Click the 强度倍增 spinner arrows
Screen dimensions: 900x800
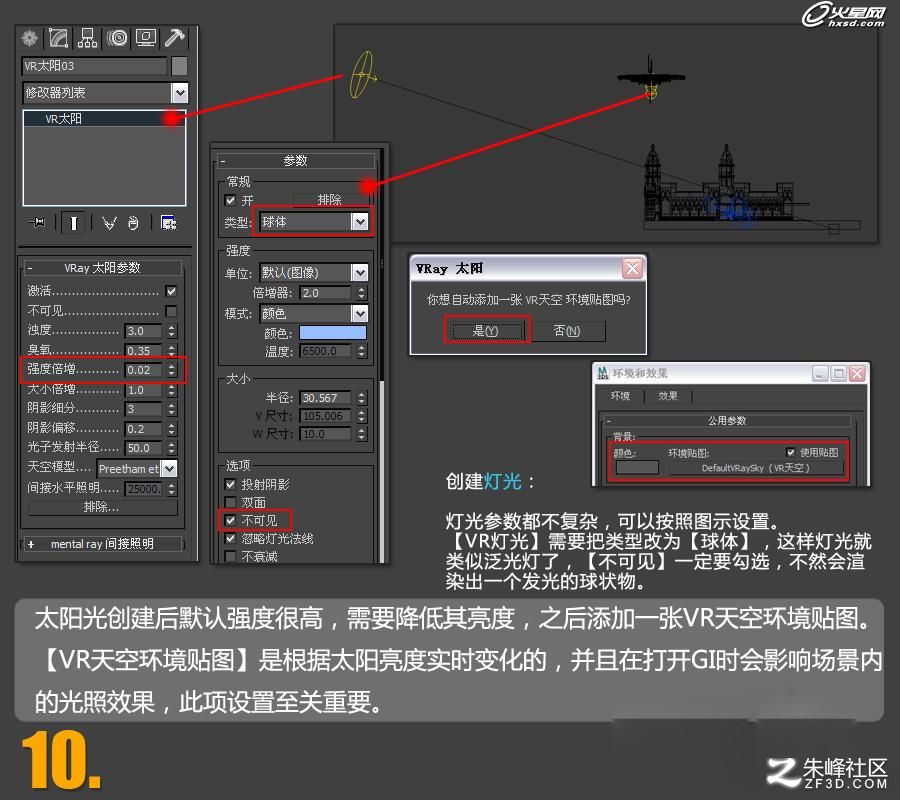pyautogui.click(x=172, y=370)
